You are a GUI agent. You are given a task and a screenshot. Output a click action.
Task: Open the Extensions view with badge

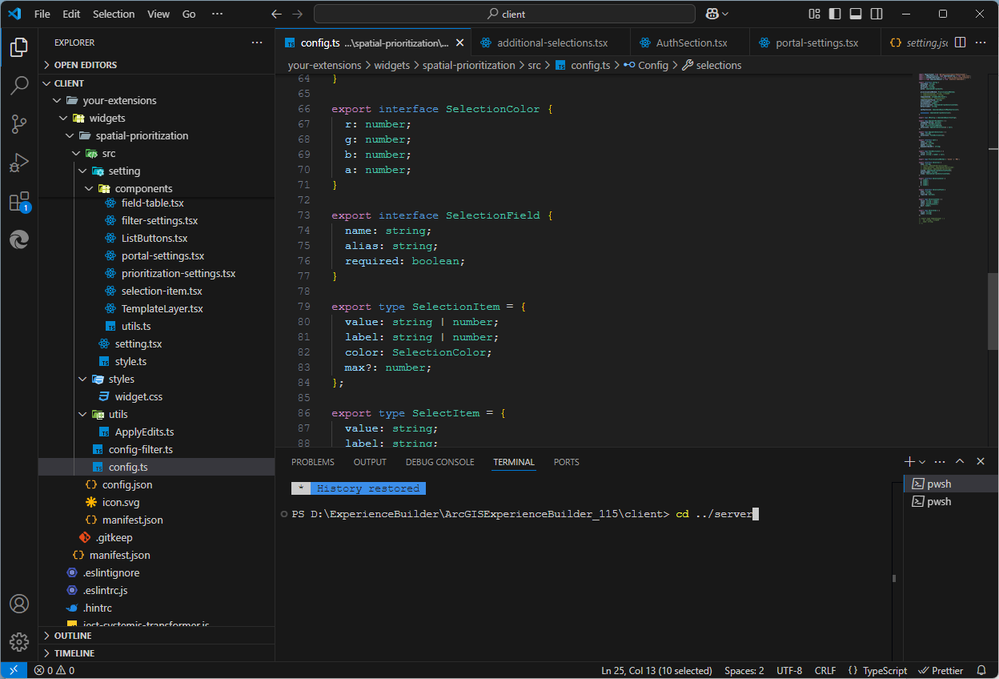click(19, 202)
